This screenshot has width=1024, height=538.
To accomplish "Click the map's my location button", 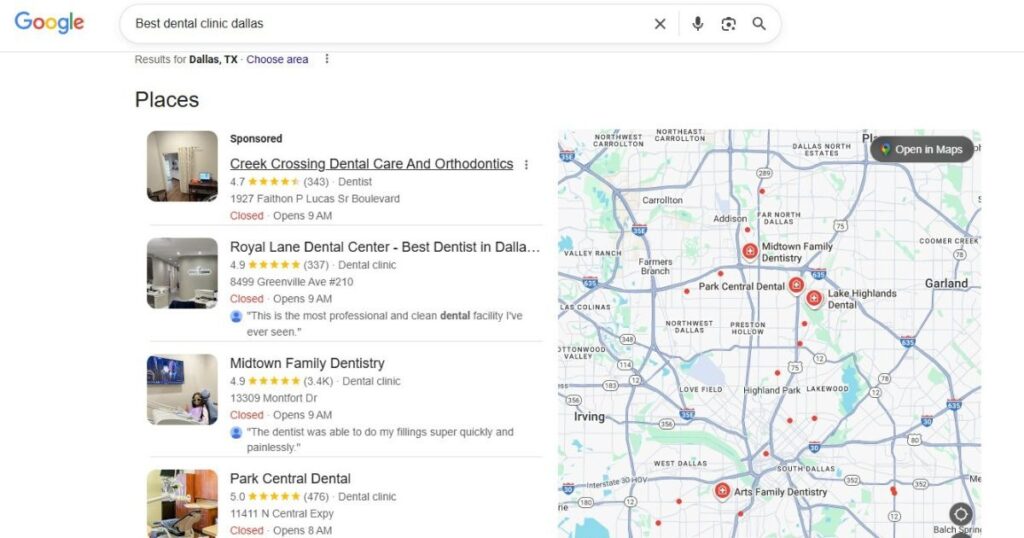I will (x=960, y=514).
